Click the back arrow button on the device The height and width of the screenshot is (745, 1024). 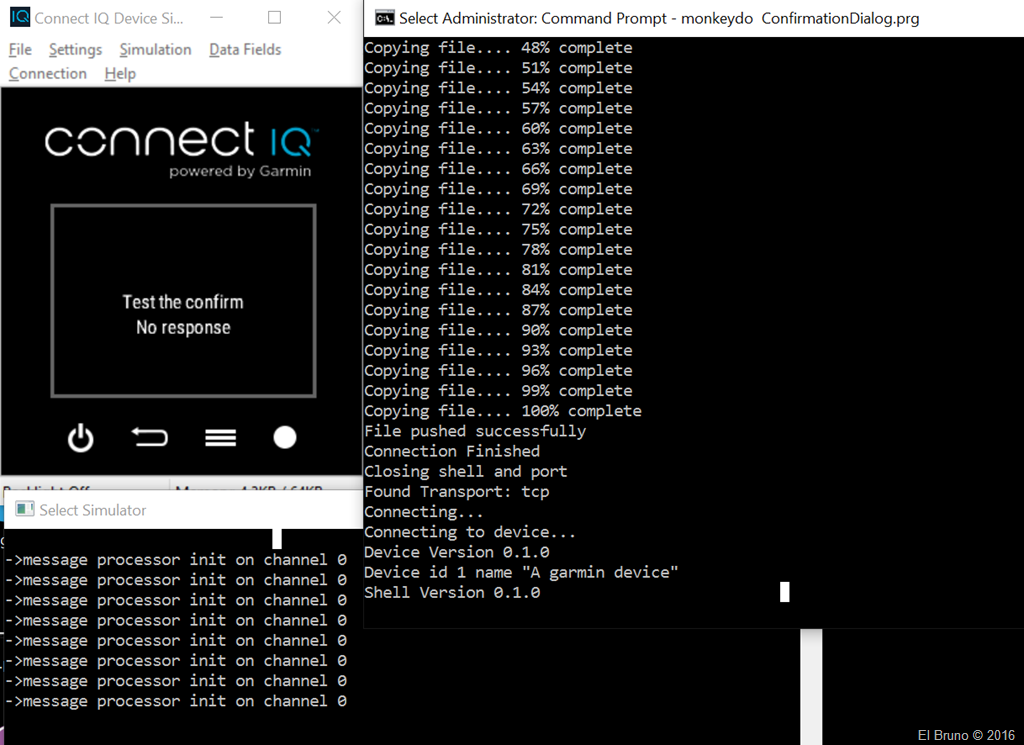coord(149,437)
